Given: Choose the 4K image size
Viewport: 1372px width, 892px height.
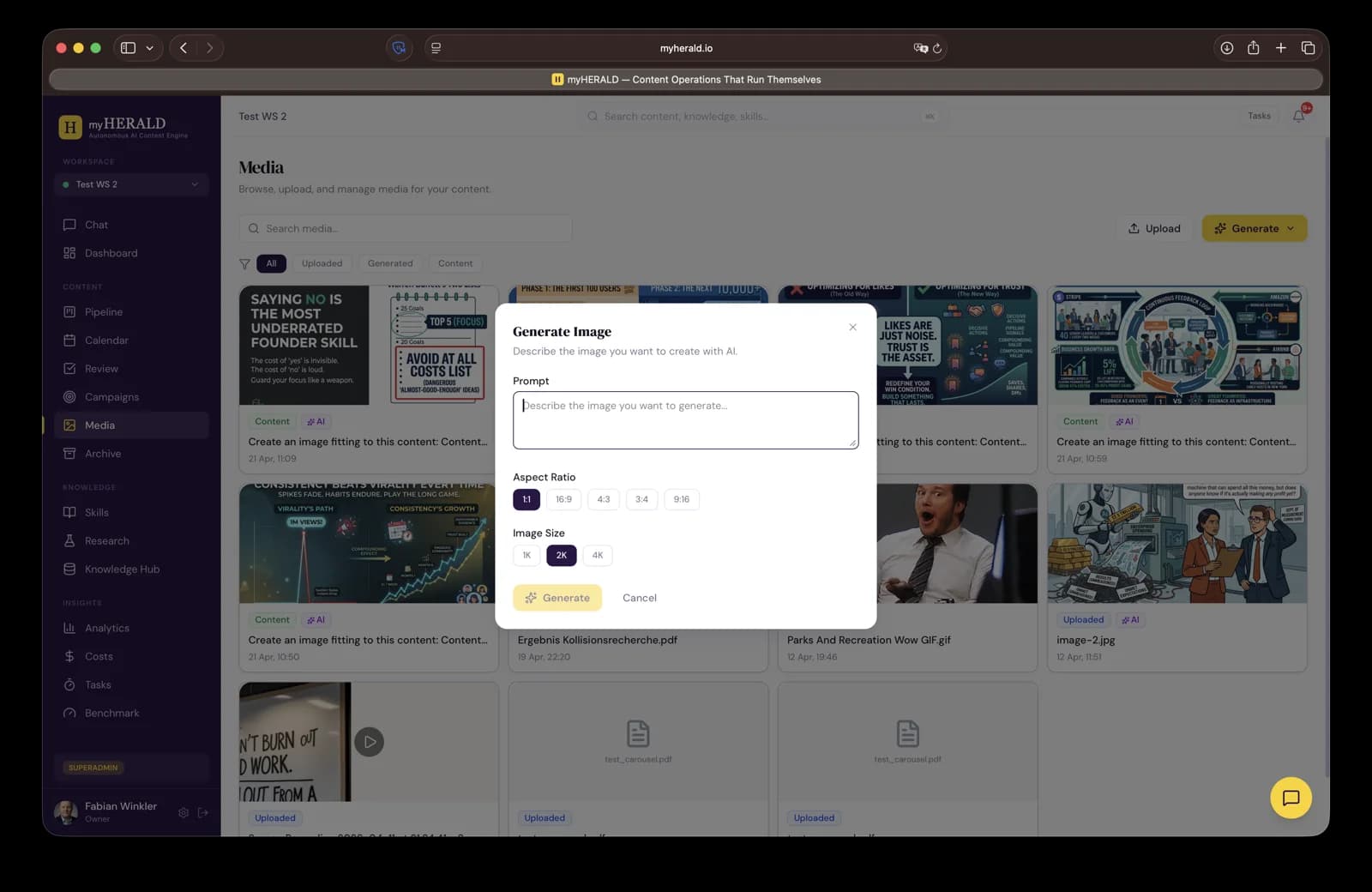Looking at the screenshot, I should coord(598,555).
